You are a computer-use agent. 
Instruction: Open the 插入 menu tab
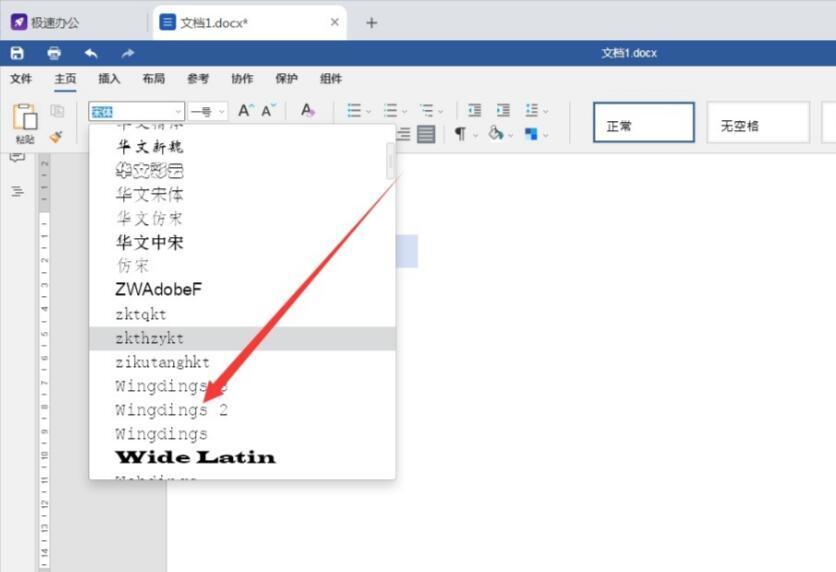[x=109, y=79]
